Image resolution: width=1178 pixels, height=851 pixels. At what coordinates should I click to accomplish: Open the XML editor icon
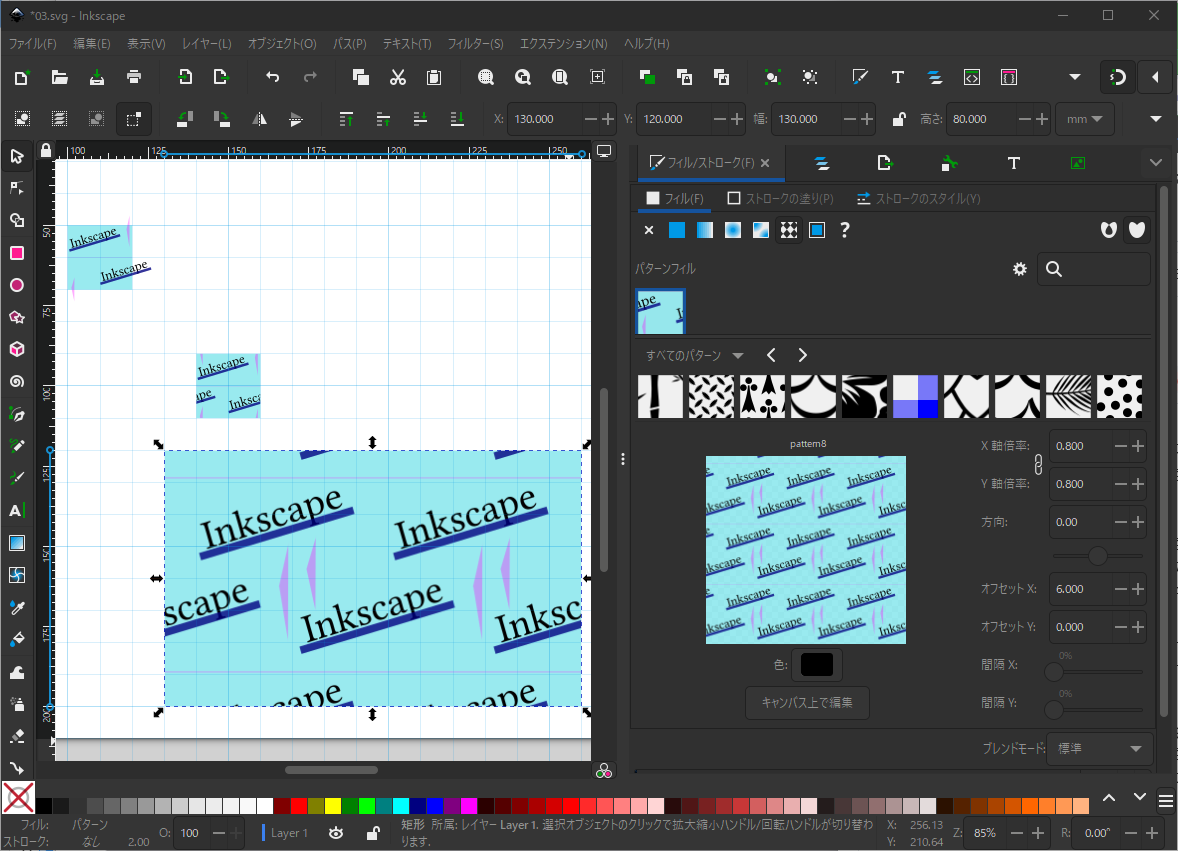coord(972,77)
